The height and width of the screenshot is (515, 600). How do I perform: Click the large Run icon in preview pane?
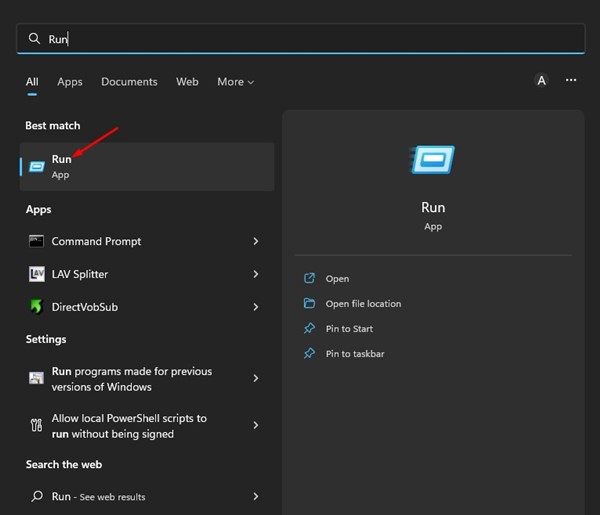tap(432, 160)
